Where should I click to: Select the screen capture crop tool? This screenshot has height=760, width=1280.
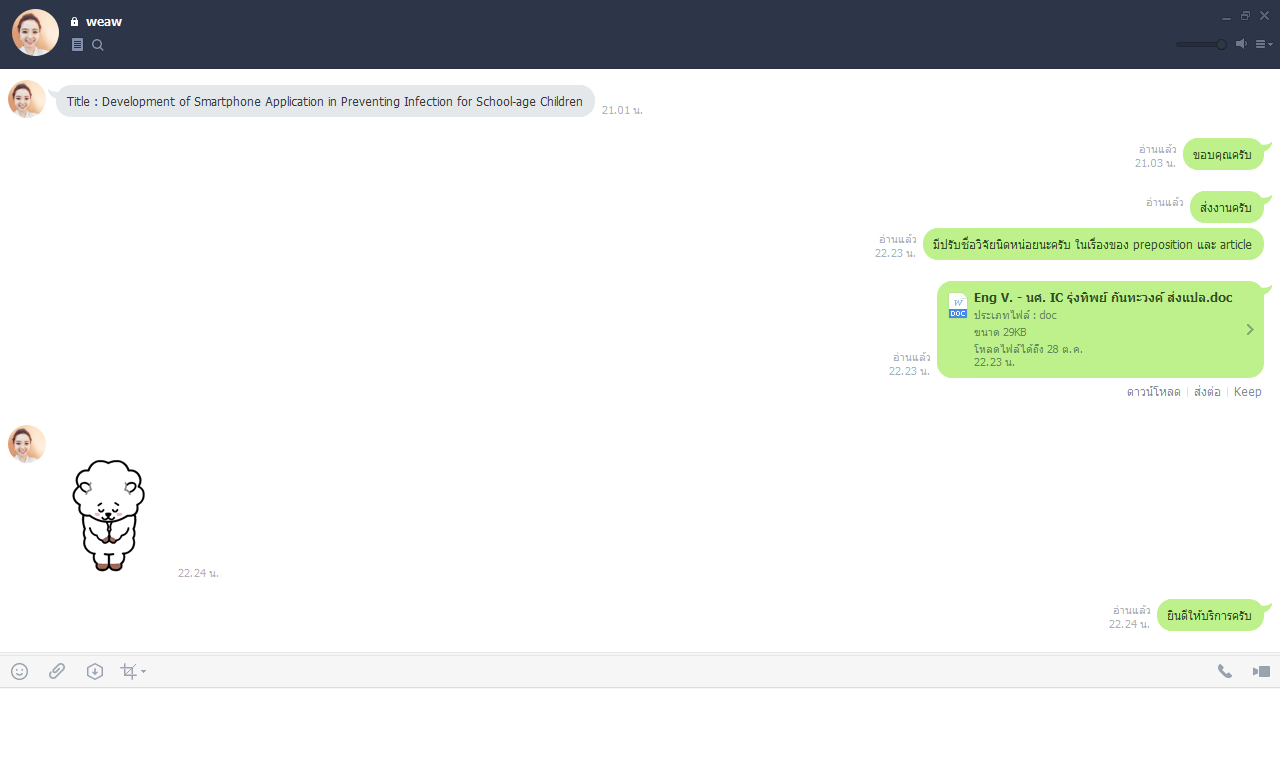coord(128,671)
